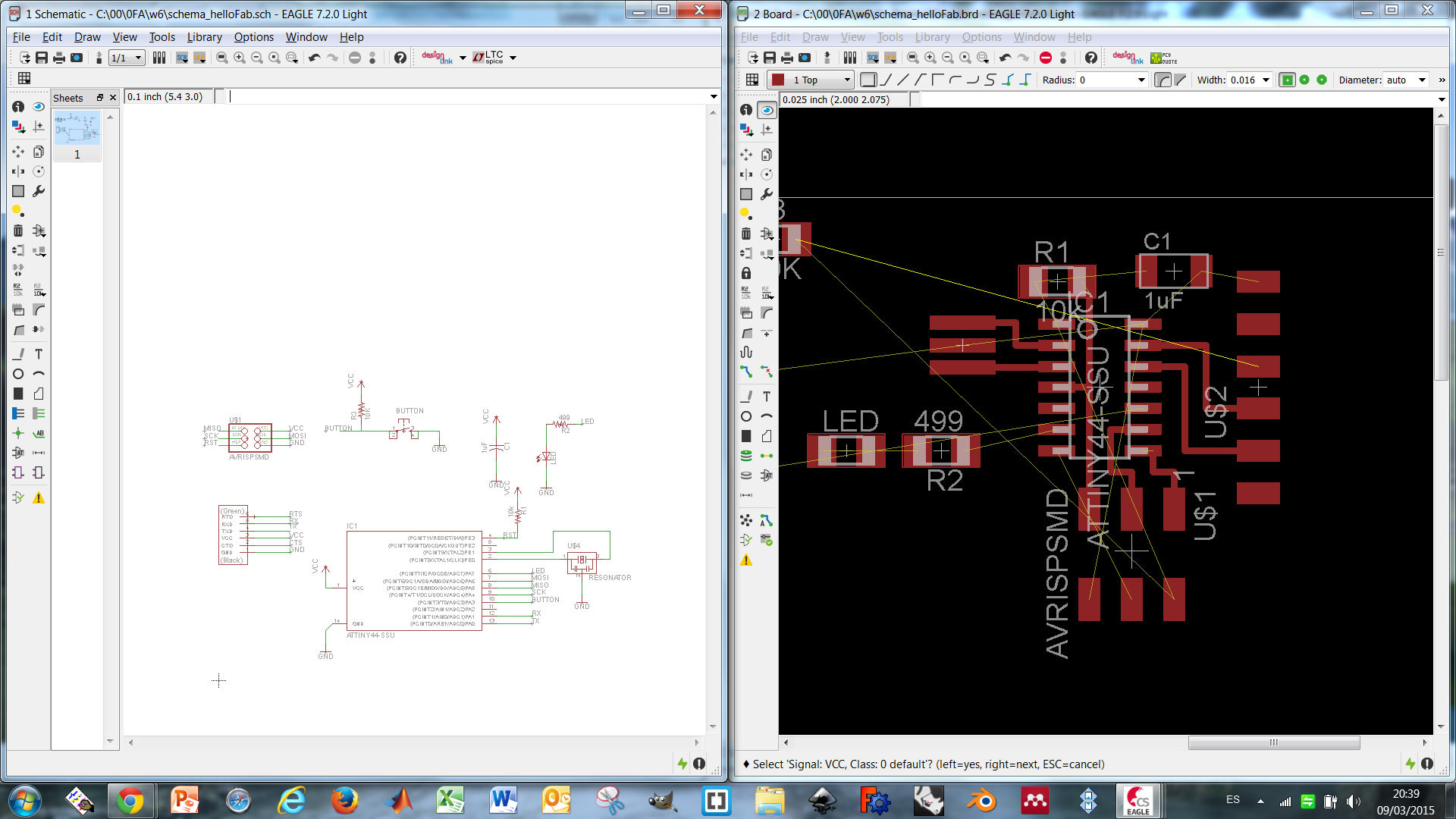1456x819 pixels.
Task: Click the Delete trash icon in schematic toolbar
Action: click(x=18, y=231)
